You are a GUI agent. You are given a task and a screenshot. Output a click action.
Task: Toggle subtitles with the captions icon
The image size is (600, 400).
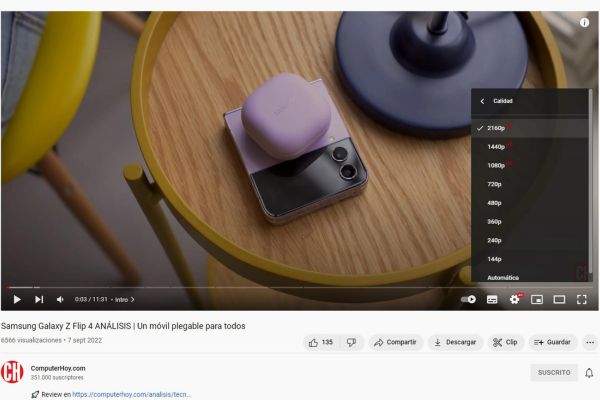[492, 299]
